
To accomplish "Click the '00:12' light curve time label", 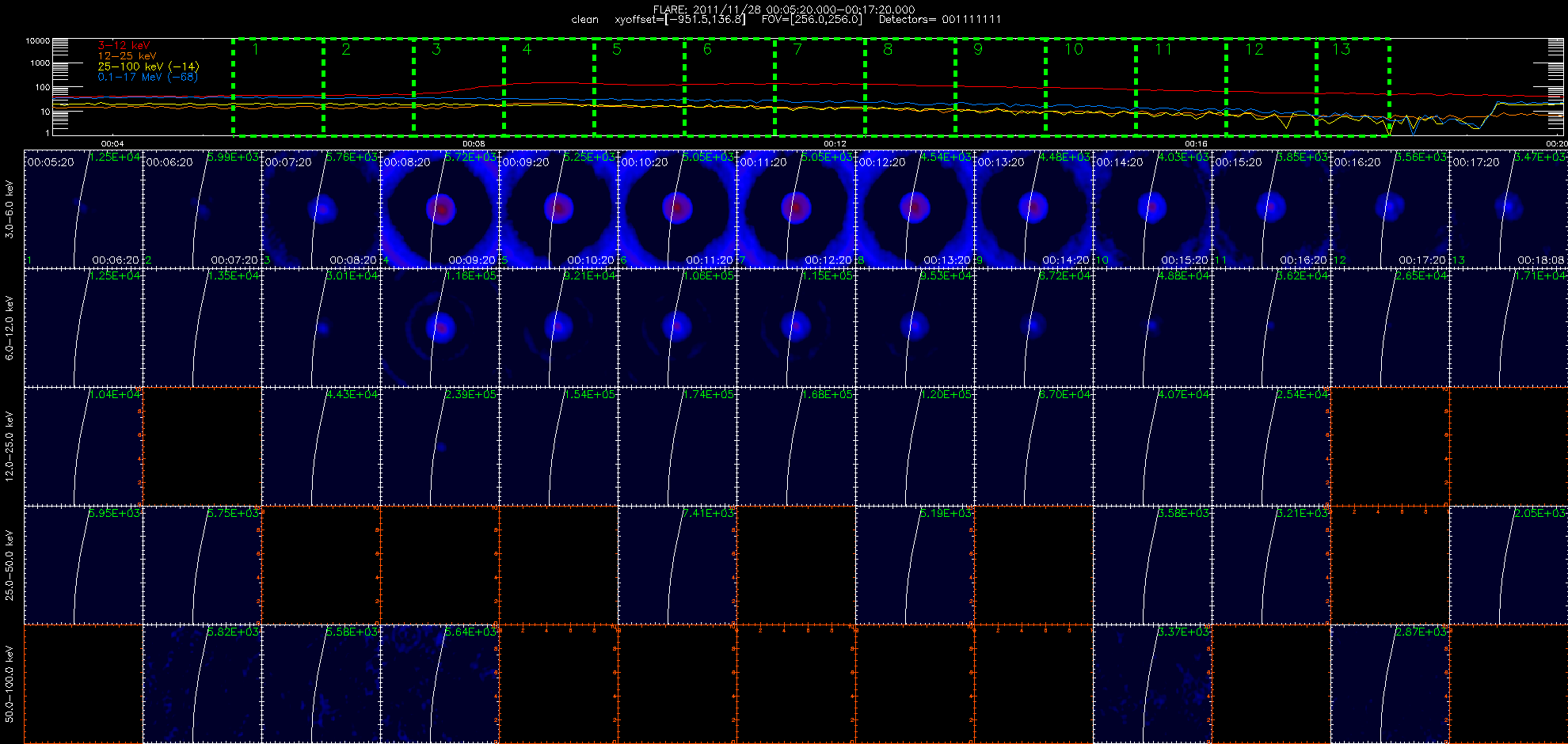I will tap(835, 143).
